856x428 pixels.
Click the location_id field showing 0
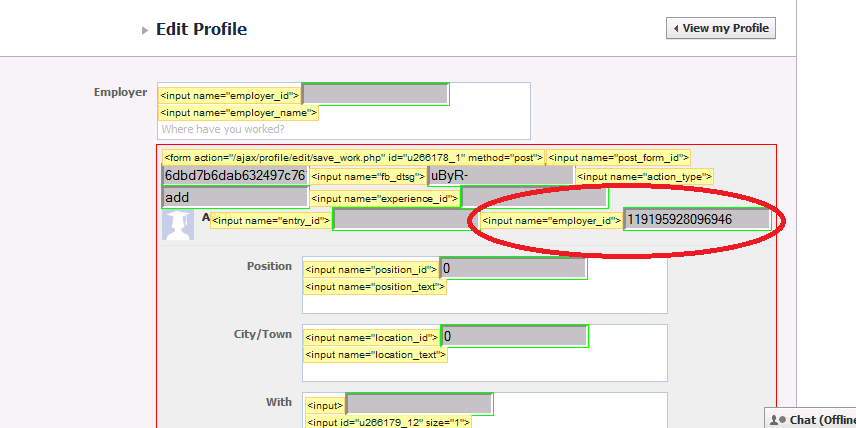pyautogui.click(x=515, y=337)
